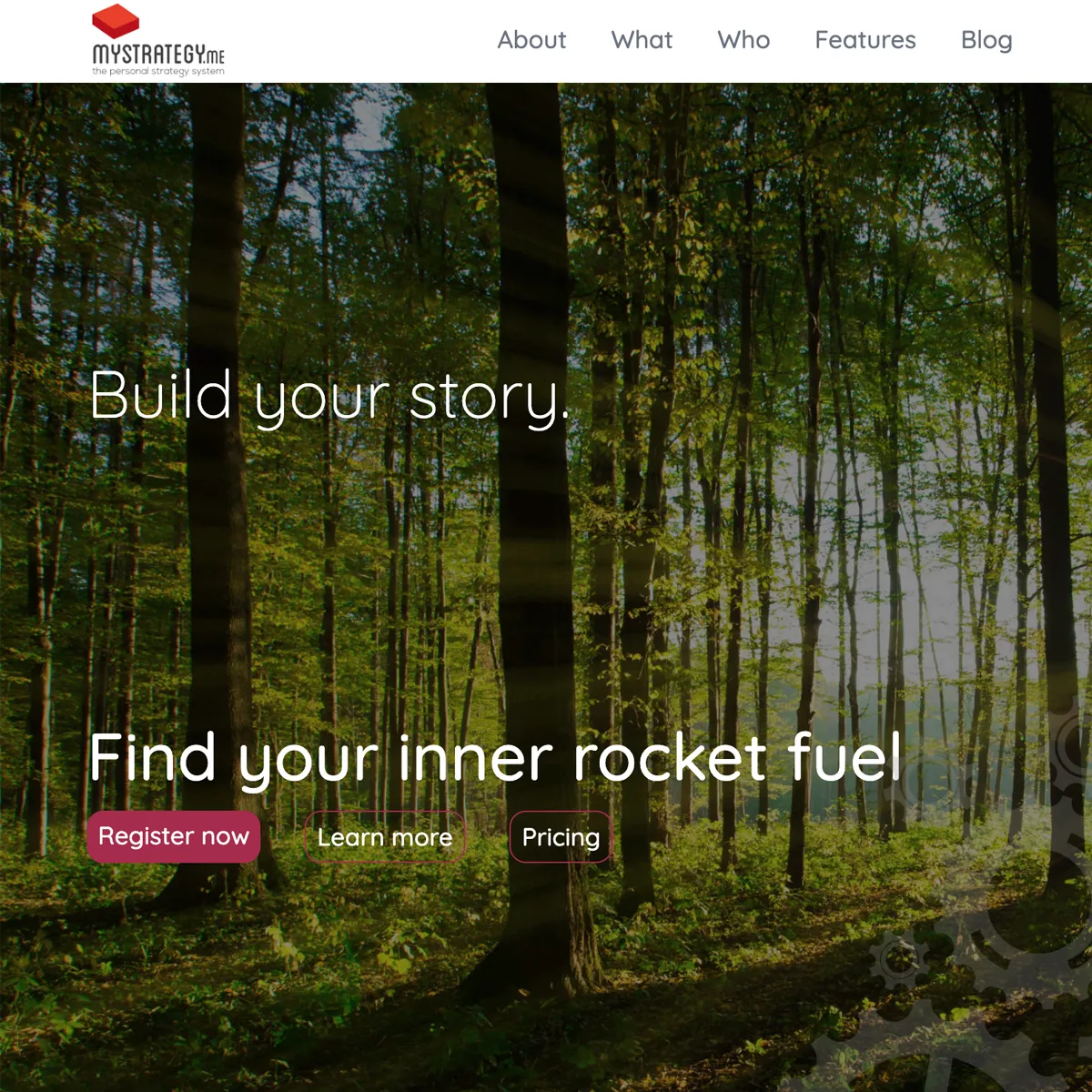Open the Who navigation link
1092x1092 pixels.
pyautogui.click(x=743, y=40)
